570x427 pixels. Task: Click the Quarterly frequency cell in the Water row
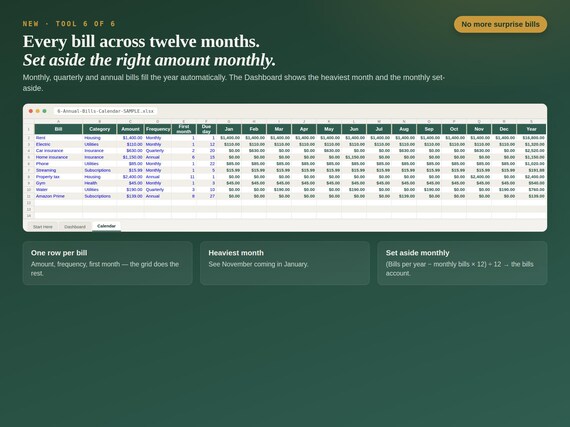[158, 189]
